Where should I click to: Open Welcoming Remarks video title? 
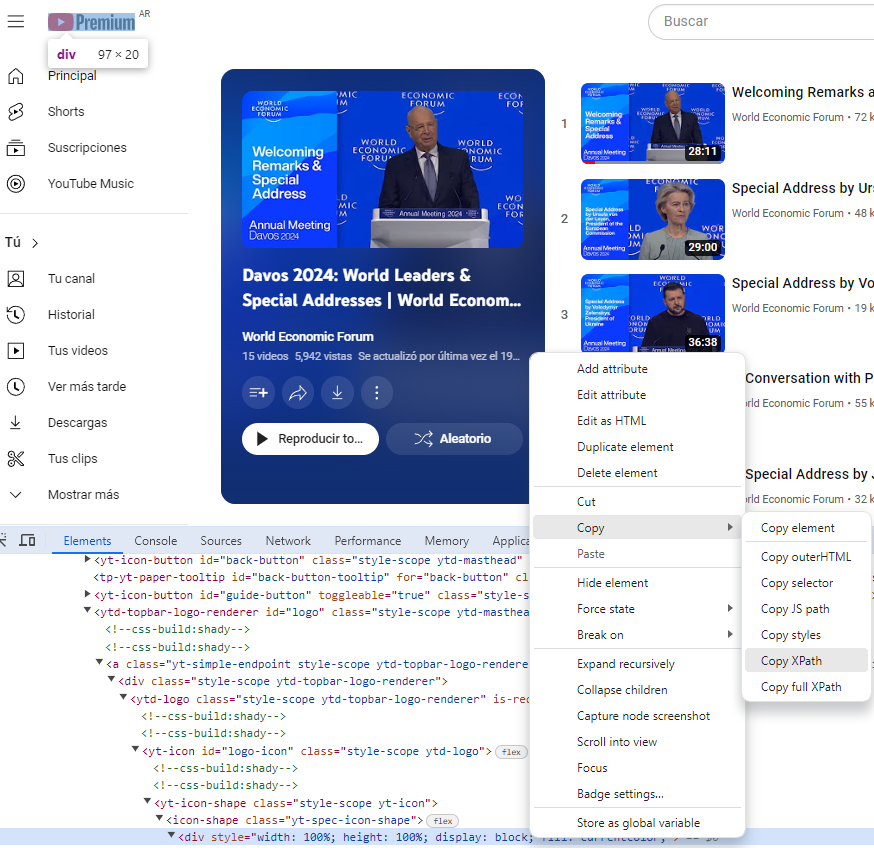[803, 92]
